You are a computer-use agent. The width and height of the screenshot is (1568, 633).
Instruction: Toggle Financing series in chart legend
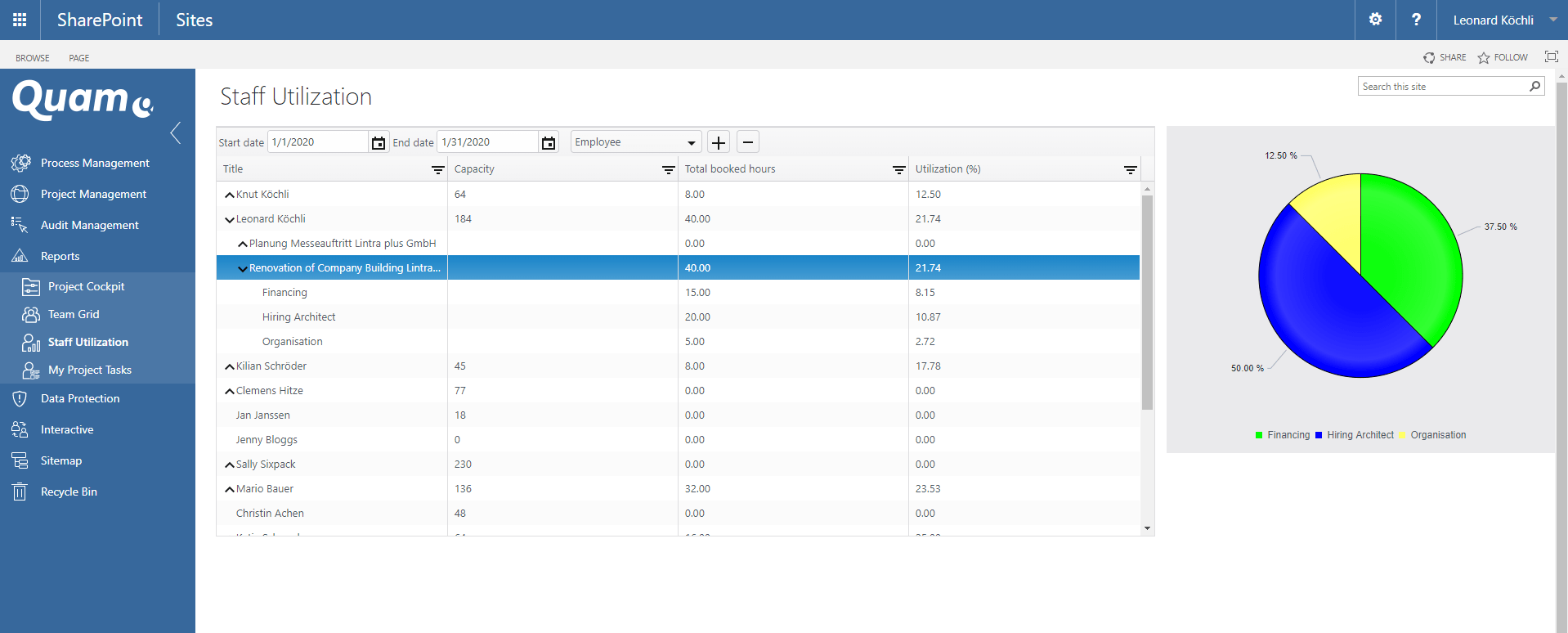pos(1282,435)
